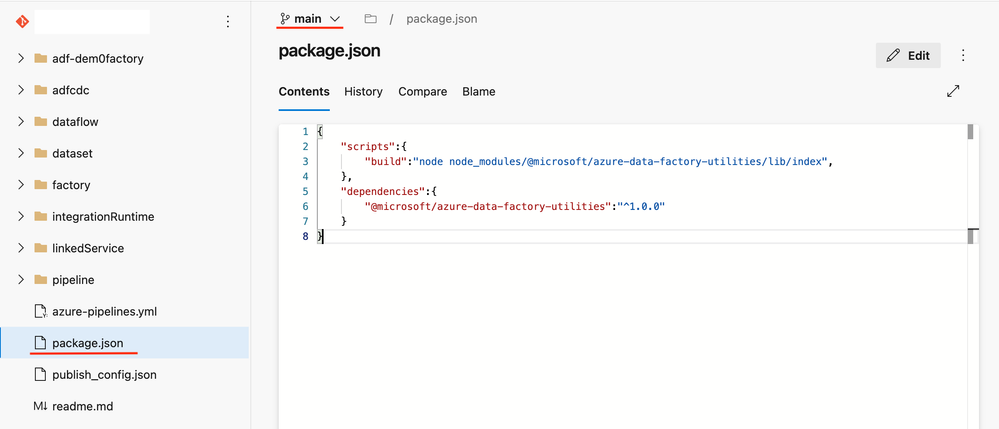Click the repository Git logo icon
This screenshot has width=999, height=429.
[22, 22]
